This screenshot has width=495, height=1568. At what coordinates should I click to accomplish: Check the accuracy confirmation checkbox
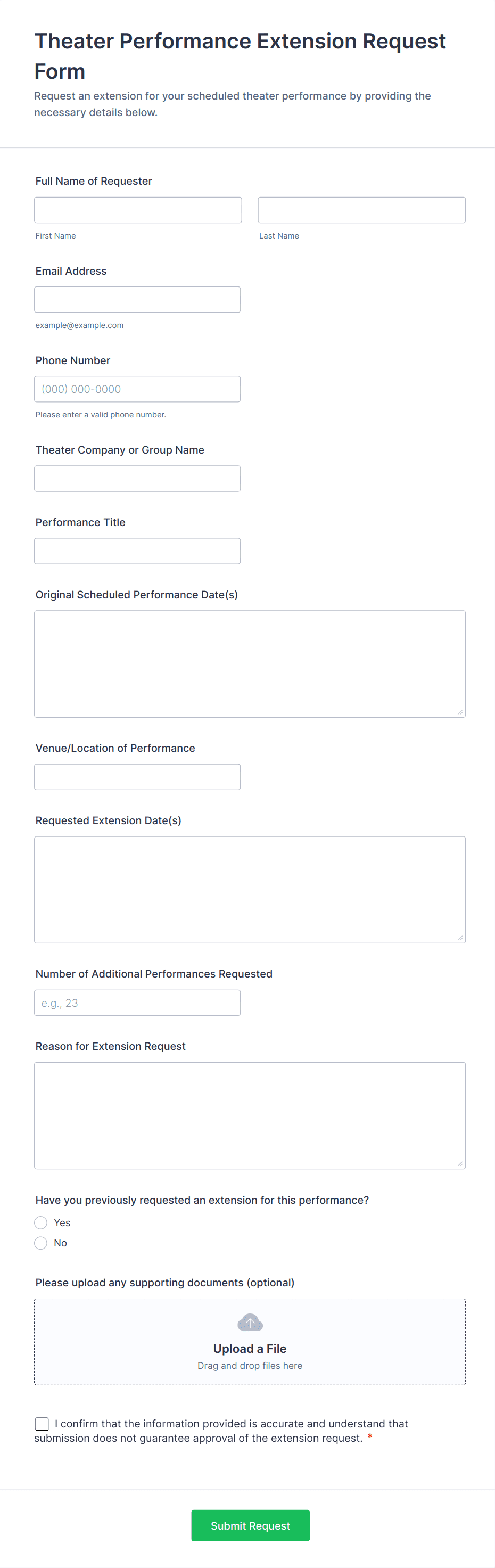[x=42, y=1423]
